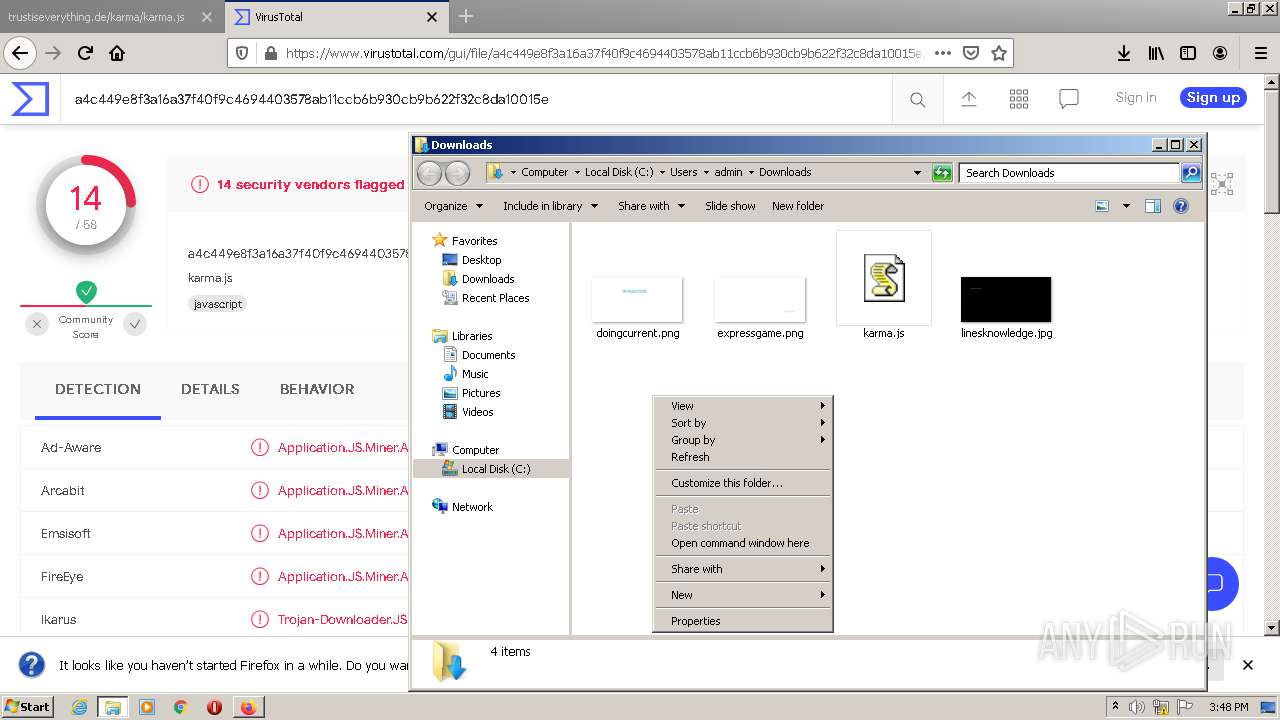Viewport: 1280px width, 720px height.
Task: Reload the VirusTotal page
Action: [x=85, y=53]
